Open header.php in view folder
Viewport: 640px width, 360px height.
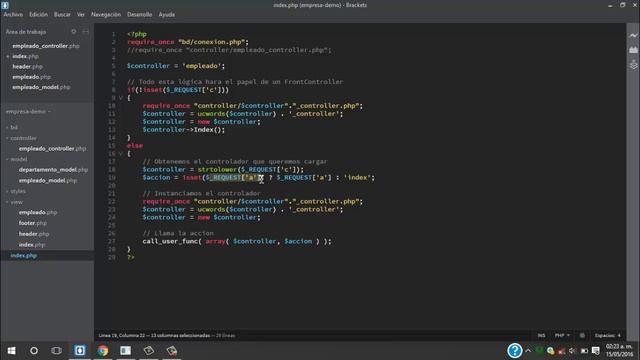34,234
